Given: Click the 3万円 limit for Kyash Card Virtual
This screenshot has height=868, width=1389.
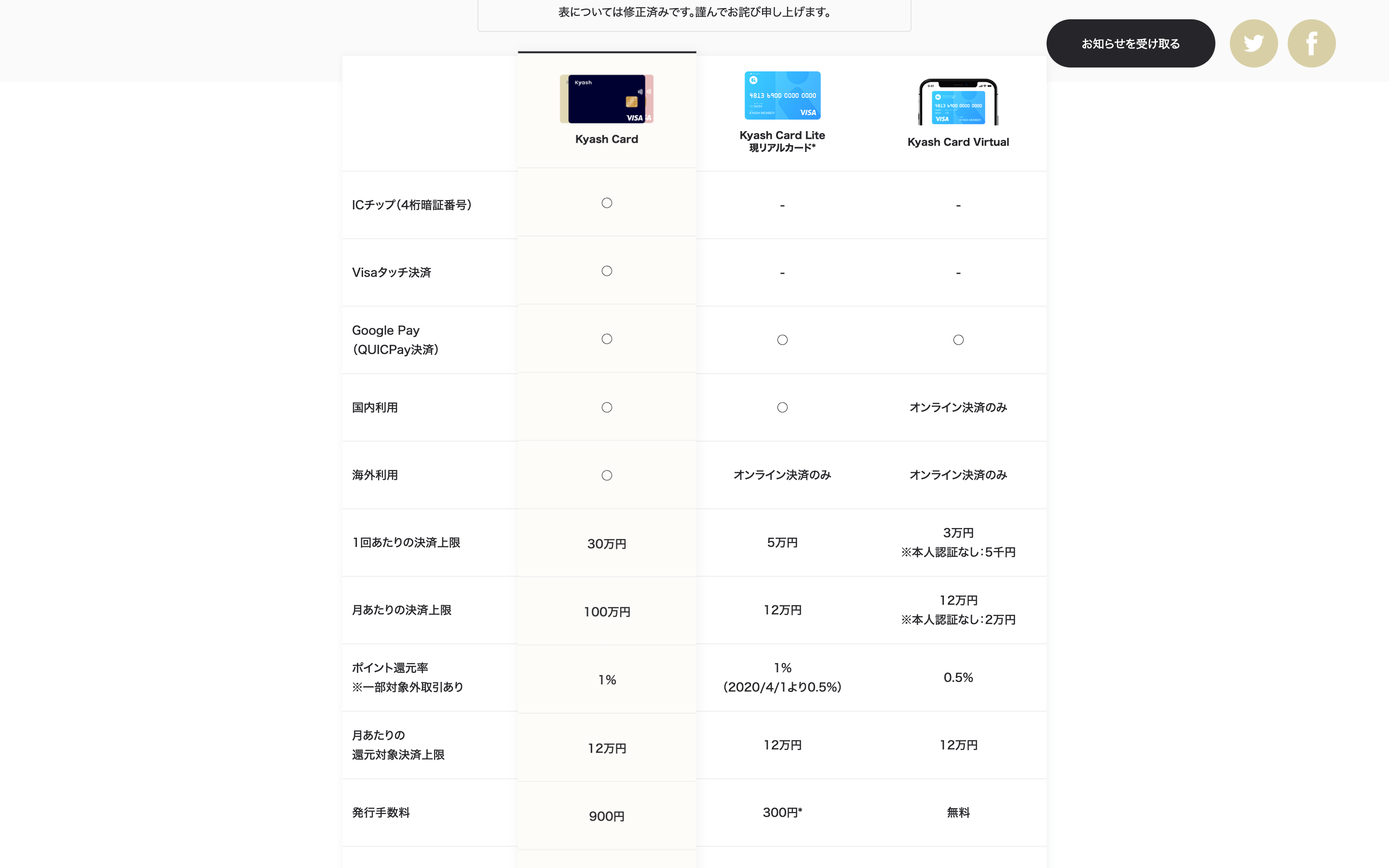Looking at the screenshot, I should 958,533.
